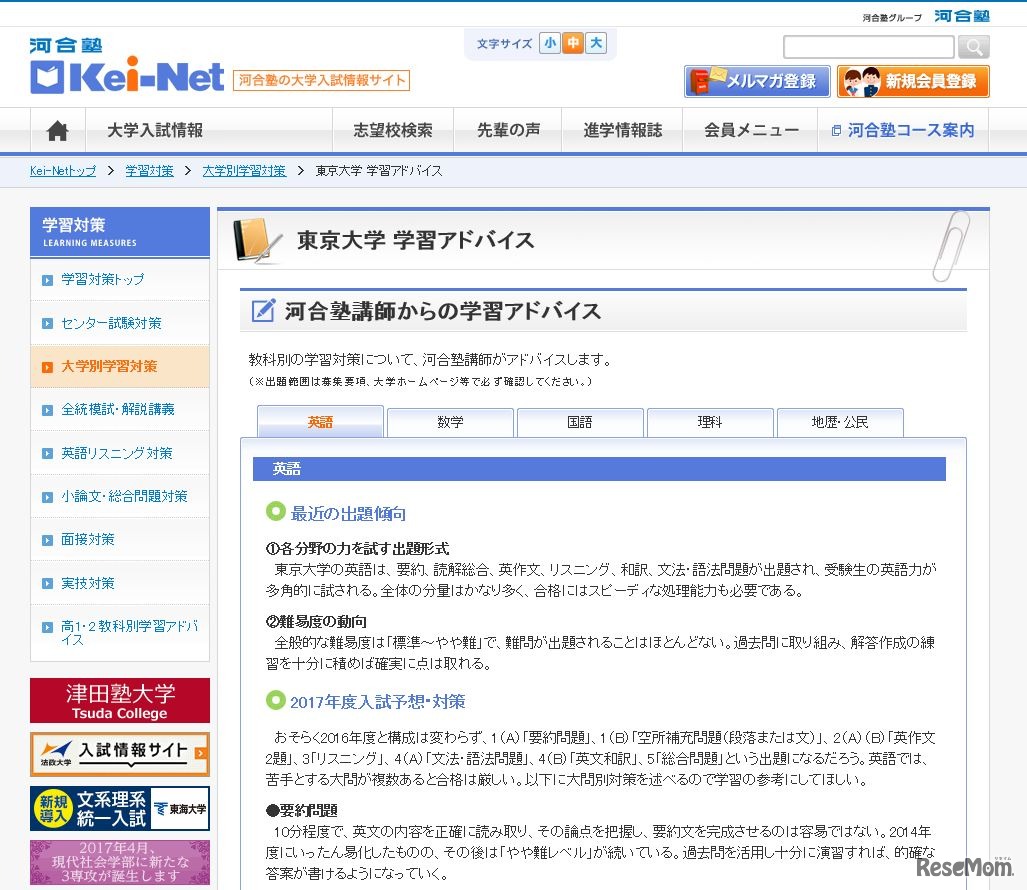This screenshot has height=890, width=1027.
Task: Set text size to 大
Action: point(596,43)
